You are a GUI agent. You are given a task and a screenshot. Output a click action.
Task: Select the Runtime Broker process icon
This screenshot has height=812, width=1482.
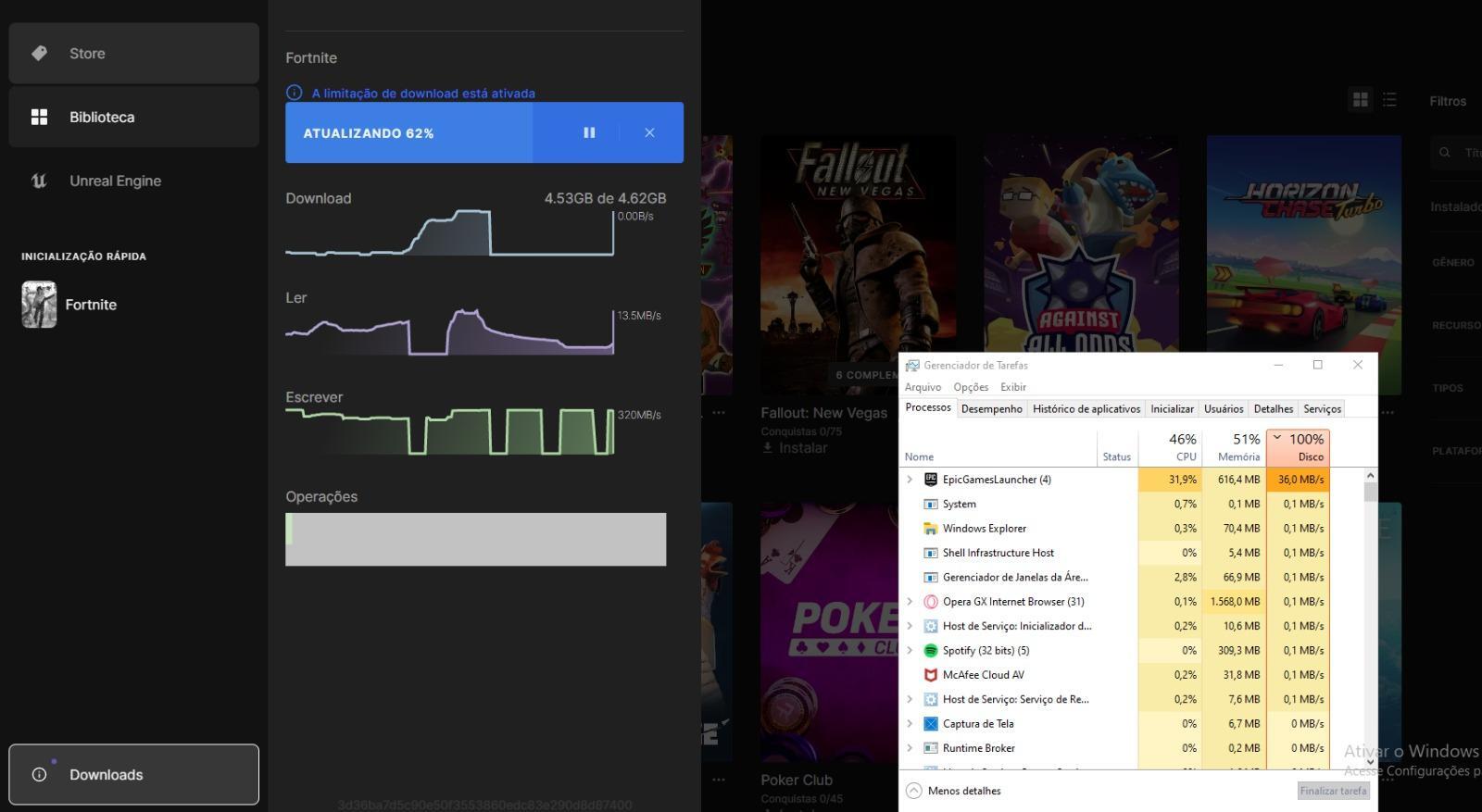(x=931, y=748)
